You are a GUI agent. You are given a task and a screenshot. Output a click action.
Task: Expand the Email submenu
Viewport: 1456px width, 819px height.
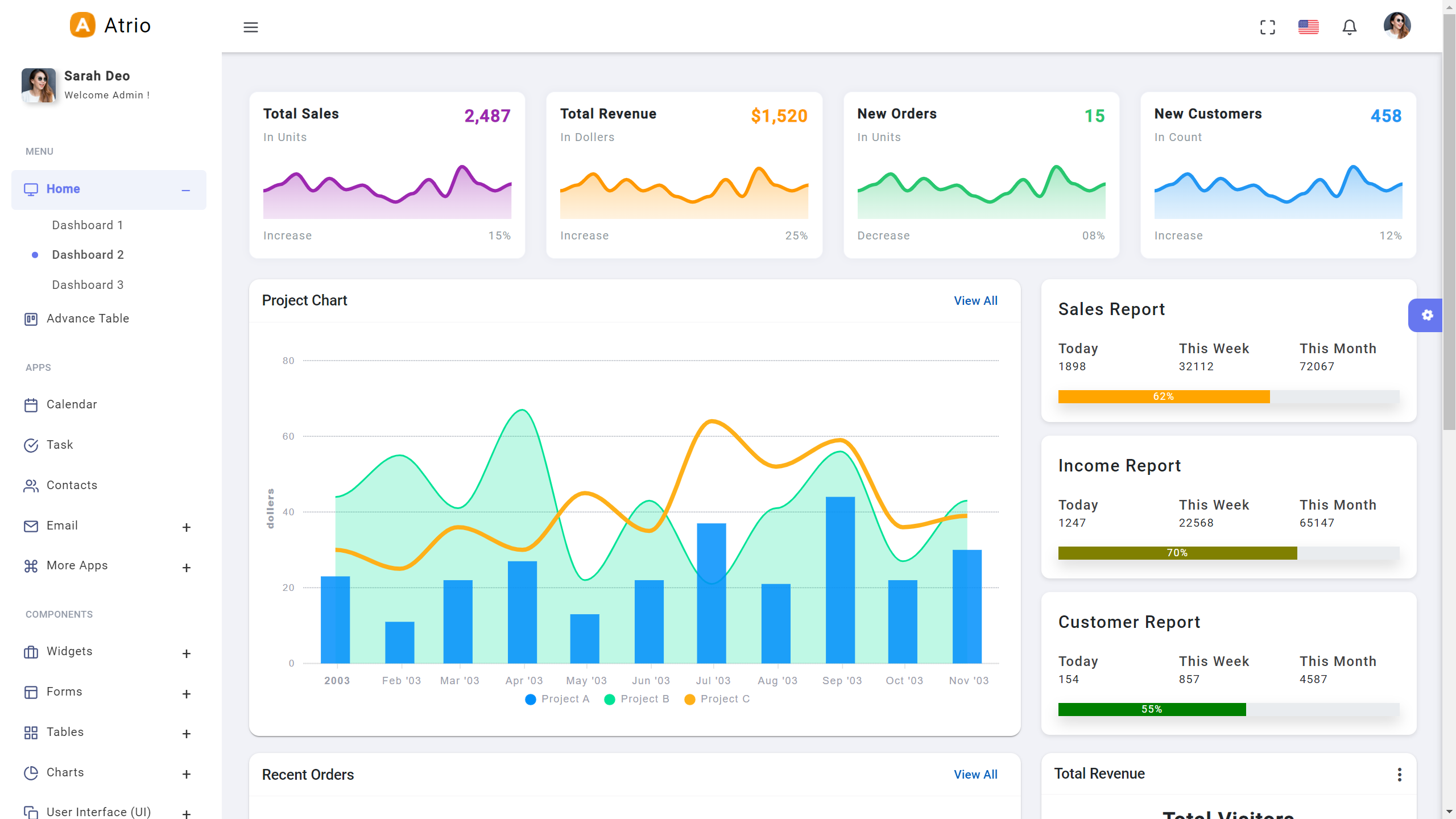(x=186, y=527)
